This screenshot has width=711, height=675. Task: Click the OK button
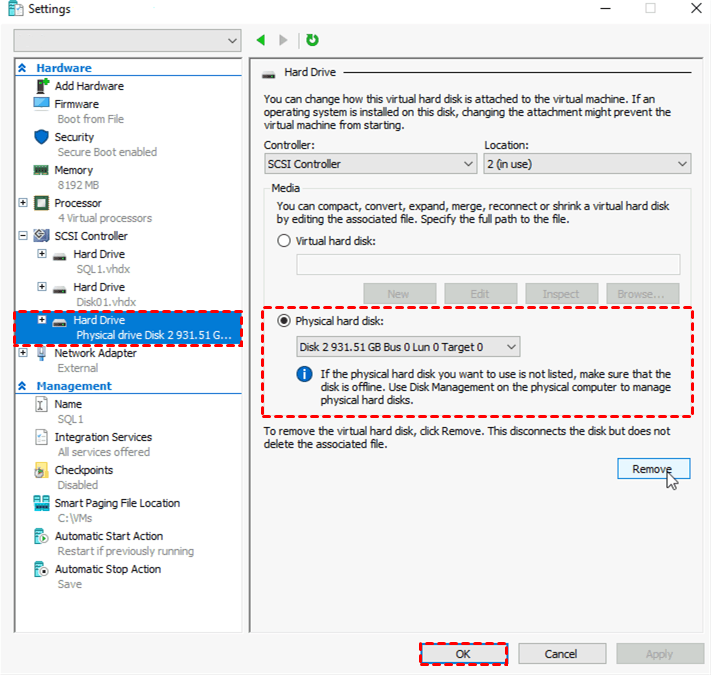click(x=463, y=654)
